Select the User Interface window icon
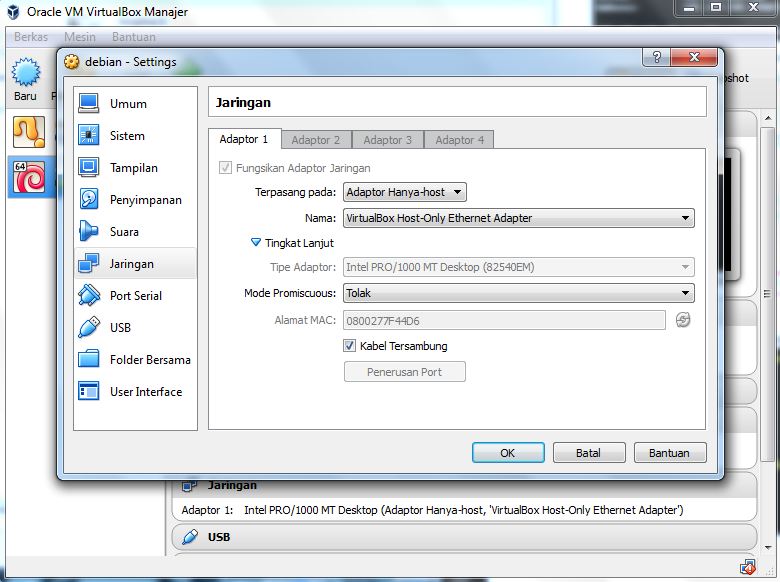780x582 pixels. point(89,391)
